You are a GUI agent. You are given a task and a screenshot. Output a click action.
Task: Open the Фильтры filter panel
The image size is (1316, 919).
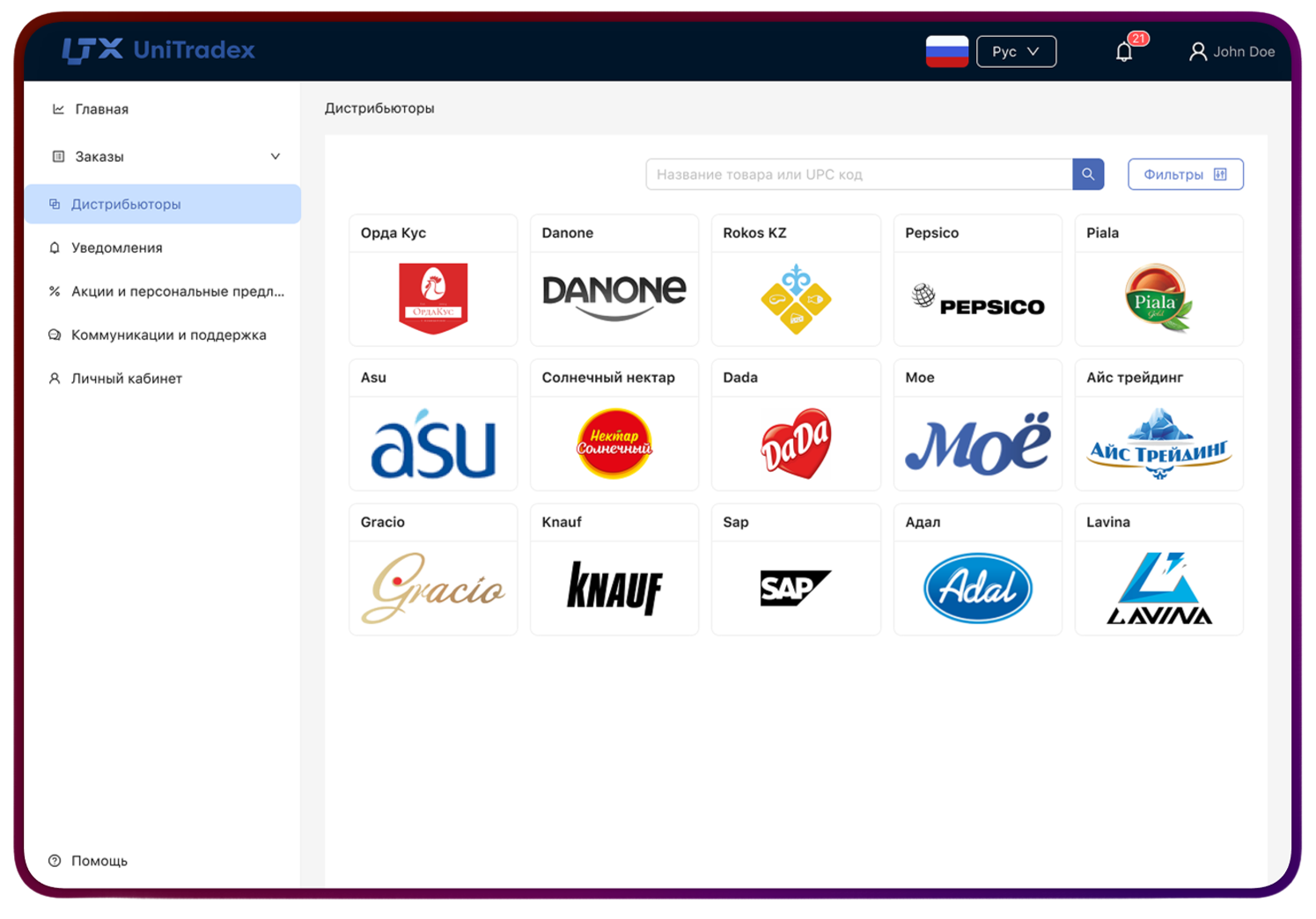tap(1185, 174)
